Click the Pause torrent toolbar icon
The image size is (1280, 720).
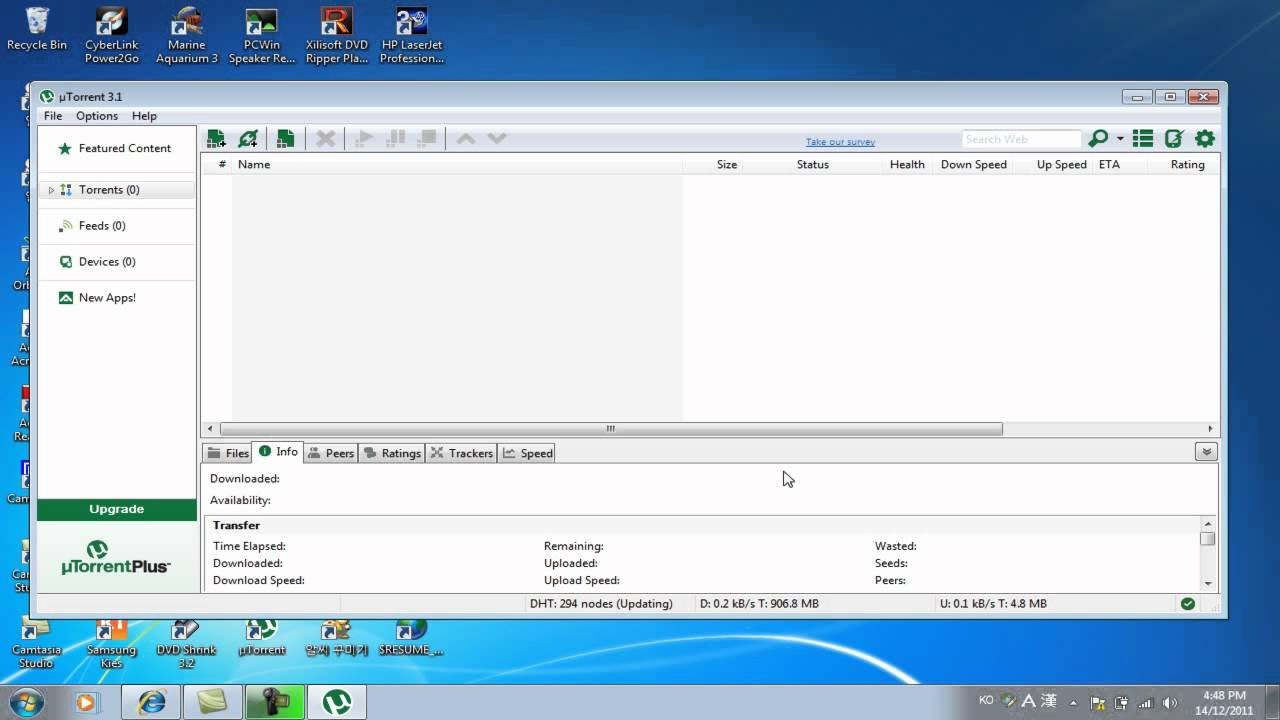point(396,139)
